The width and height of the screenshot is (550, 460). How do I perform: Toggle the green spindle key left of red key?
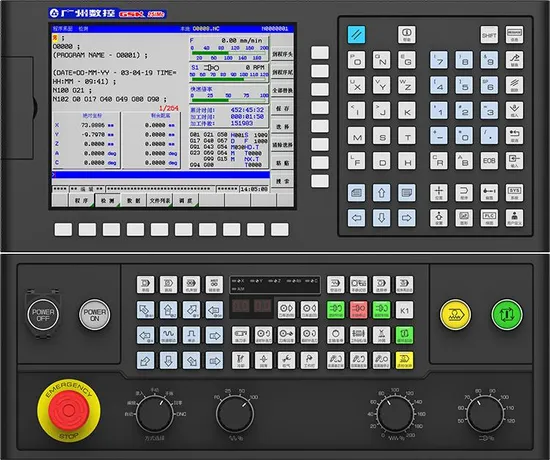point(336,310)
